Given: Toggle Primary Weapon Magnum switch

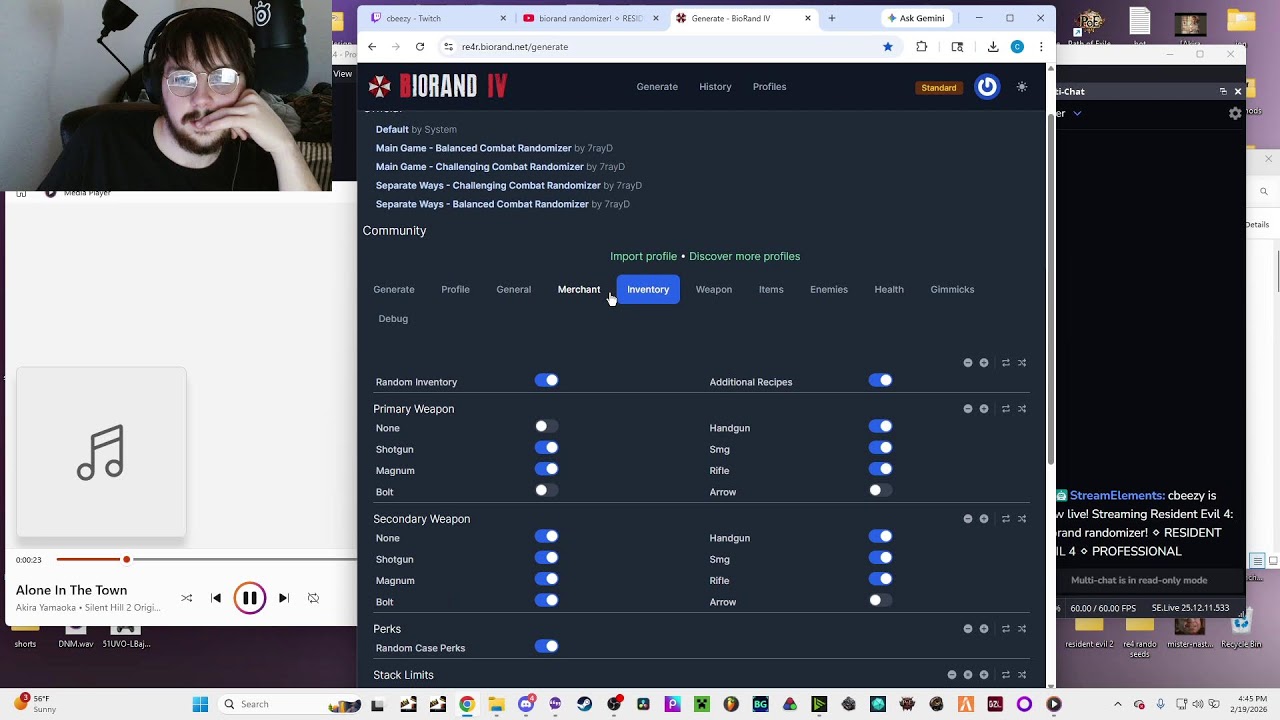Looking at the screenshot, I should (x=546, y=469).
